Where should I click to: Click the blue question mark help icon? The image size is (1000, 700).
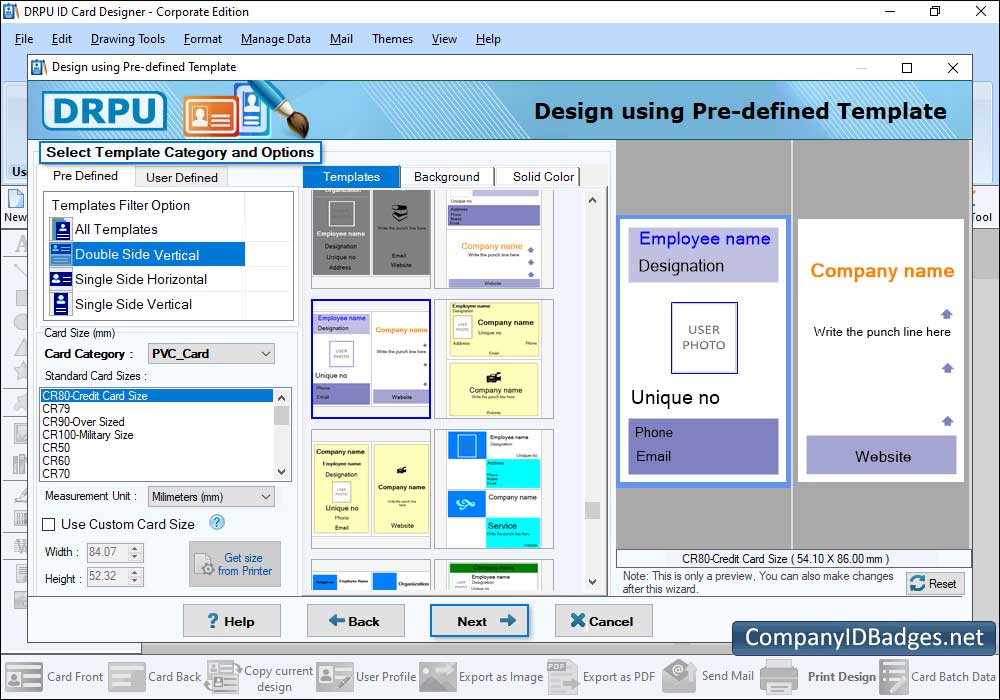(217, 523)
